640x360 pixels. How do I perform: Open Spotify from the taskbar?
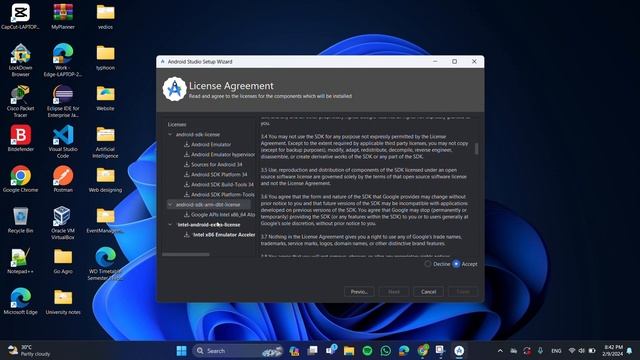click(367, 351)
